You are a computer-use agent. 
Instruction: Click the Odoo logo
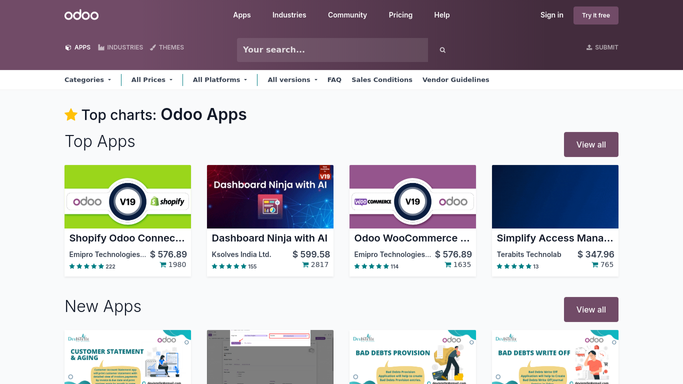pos(81,15)
